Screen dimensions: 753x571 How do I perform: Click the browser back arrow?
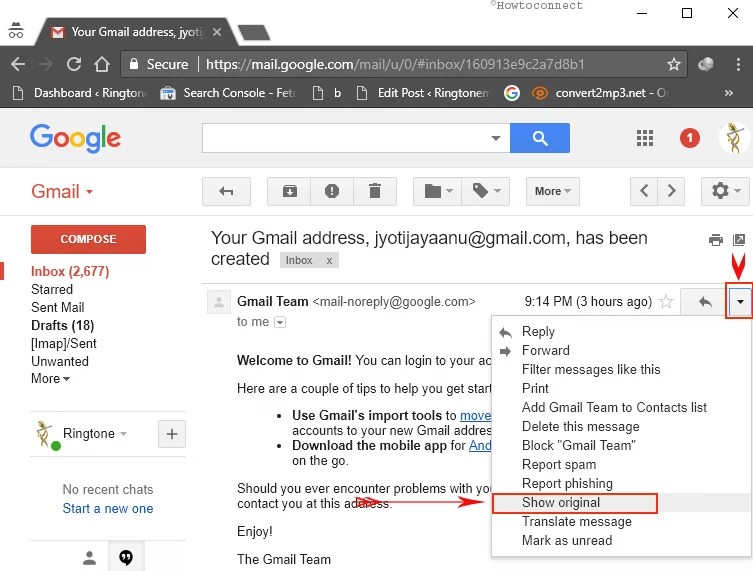[18, 64]
